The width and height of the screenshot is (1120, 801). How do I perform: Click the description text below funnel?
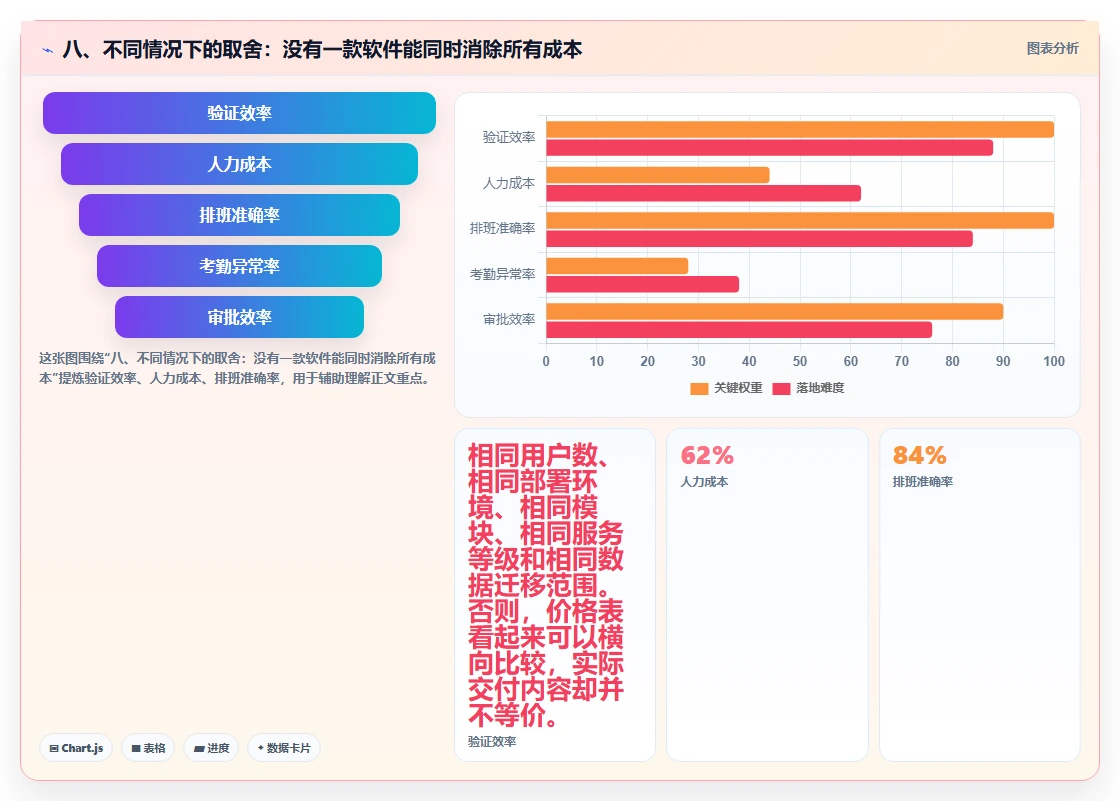(237, 368)
